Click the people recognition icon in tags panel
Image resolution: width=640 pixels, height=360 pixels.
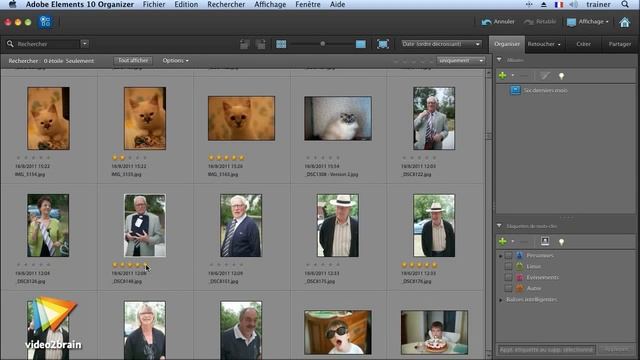(x=545, y=241)
